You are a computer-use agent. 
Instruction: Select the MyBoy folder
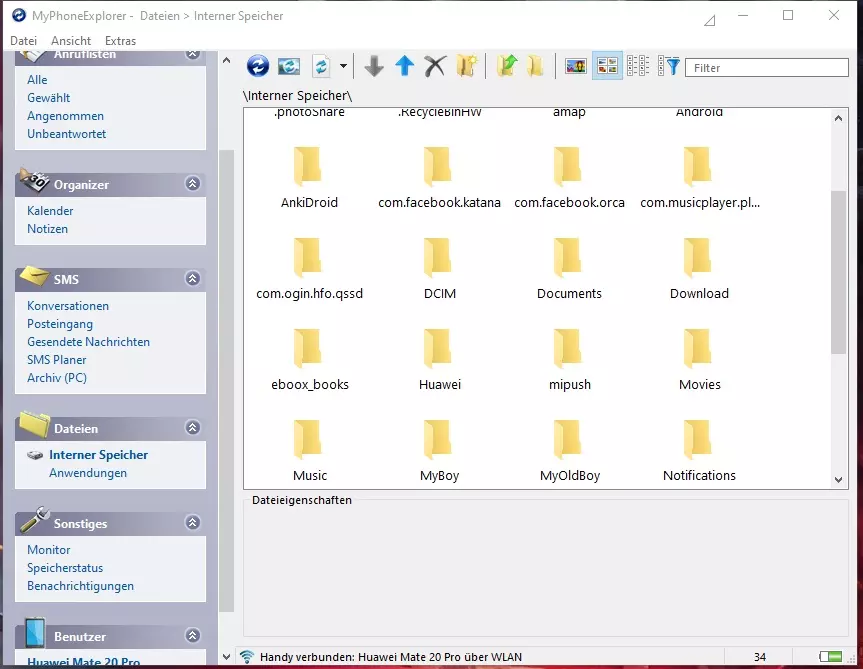[440, 451]
